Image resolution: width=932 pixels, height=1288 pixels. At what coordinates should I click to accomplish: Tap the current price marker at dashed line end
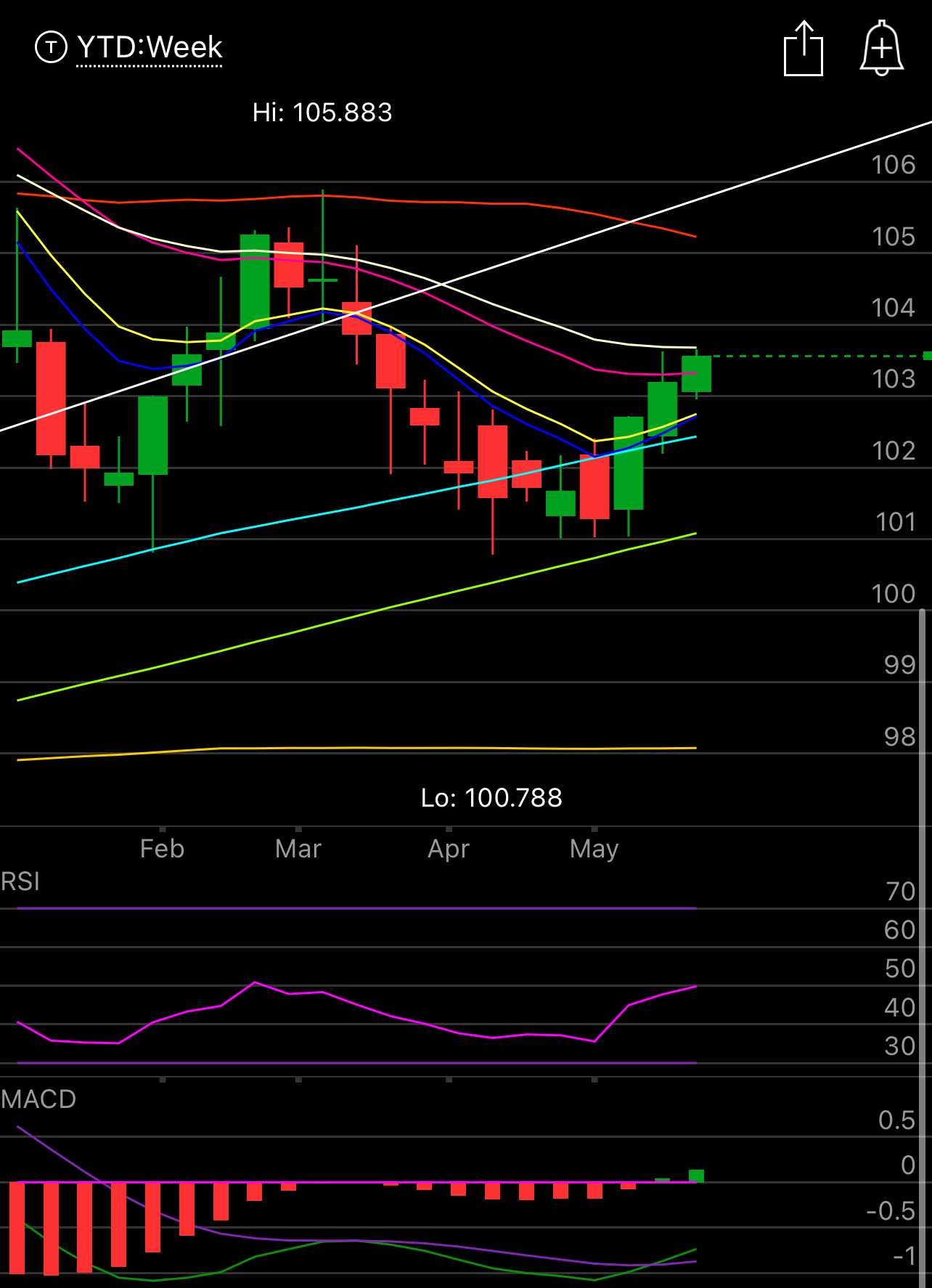pyautogui.click(x=927, y=355)
